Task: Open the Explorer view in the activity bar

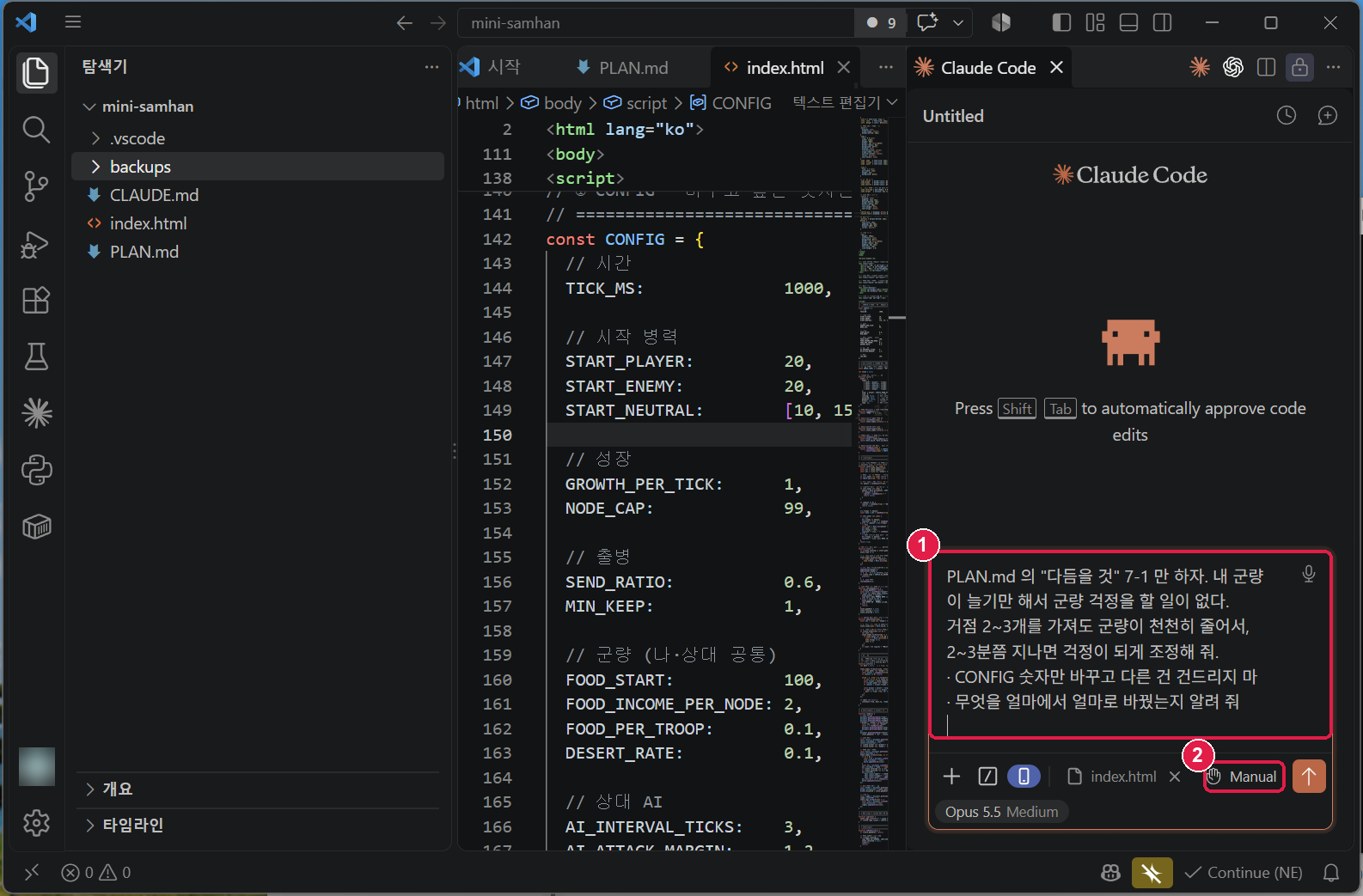Action: (x=36, y=73)
